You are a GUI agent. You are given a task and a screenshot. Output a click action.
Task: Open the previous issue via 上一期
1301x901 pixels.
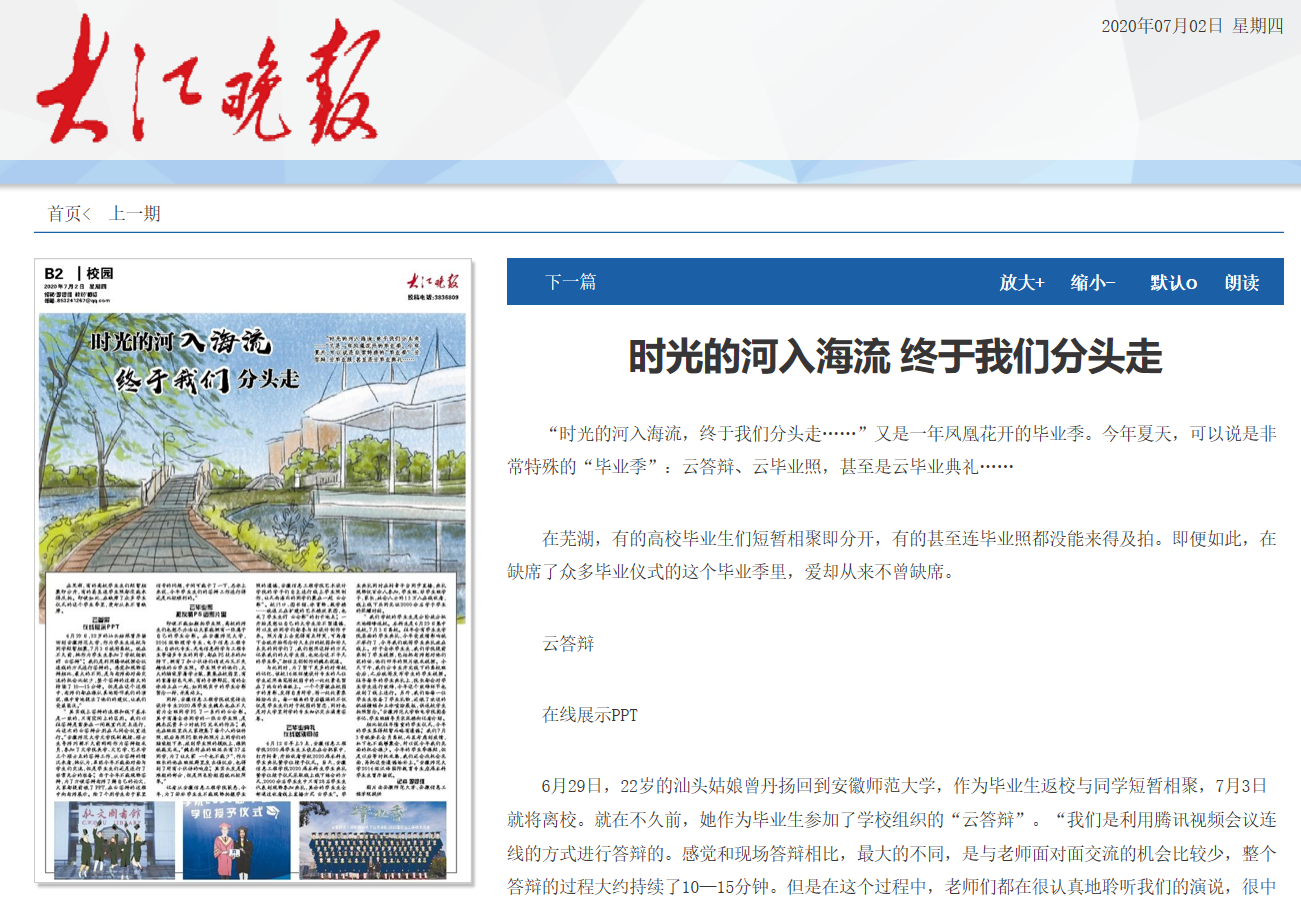point(134,214)
